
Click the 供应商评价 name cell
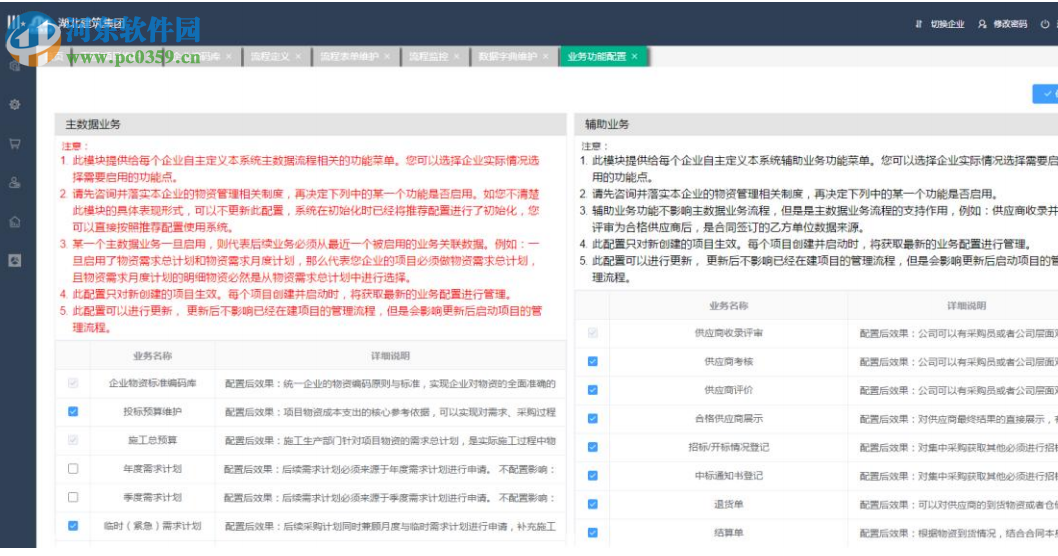coord(729,390)
